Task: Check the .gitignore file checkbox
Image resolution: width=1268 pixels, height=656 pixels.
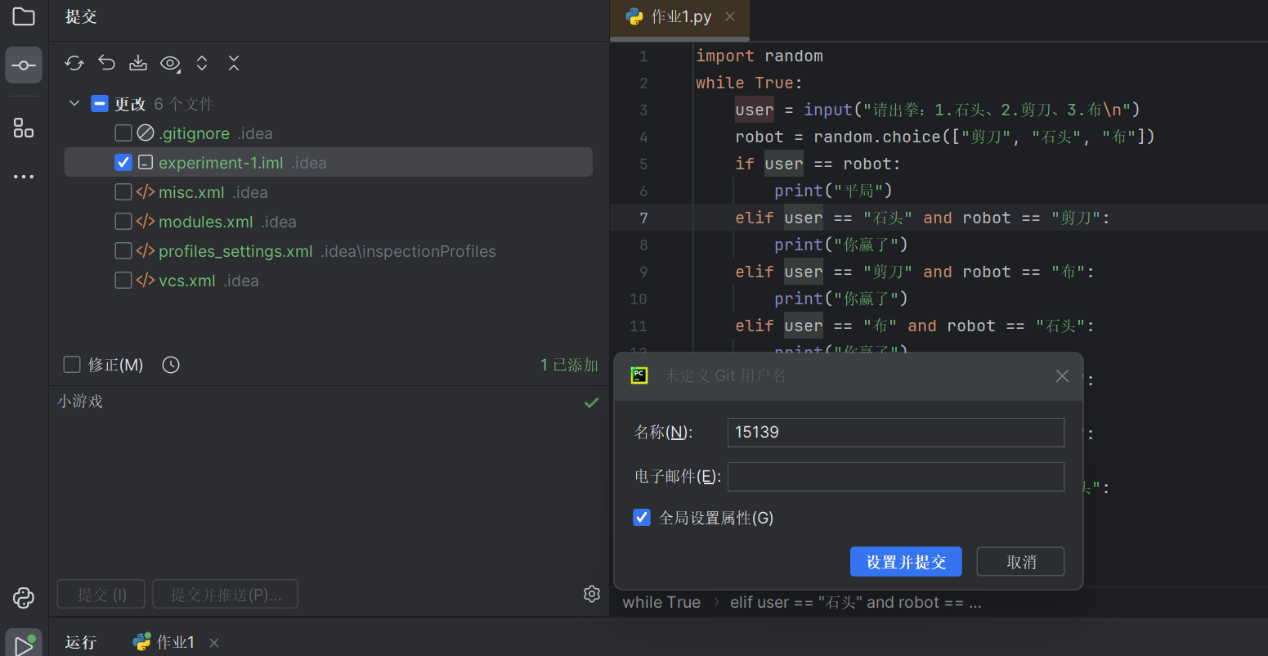Action: click(123, 133)
